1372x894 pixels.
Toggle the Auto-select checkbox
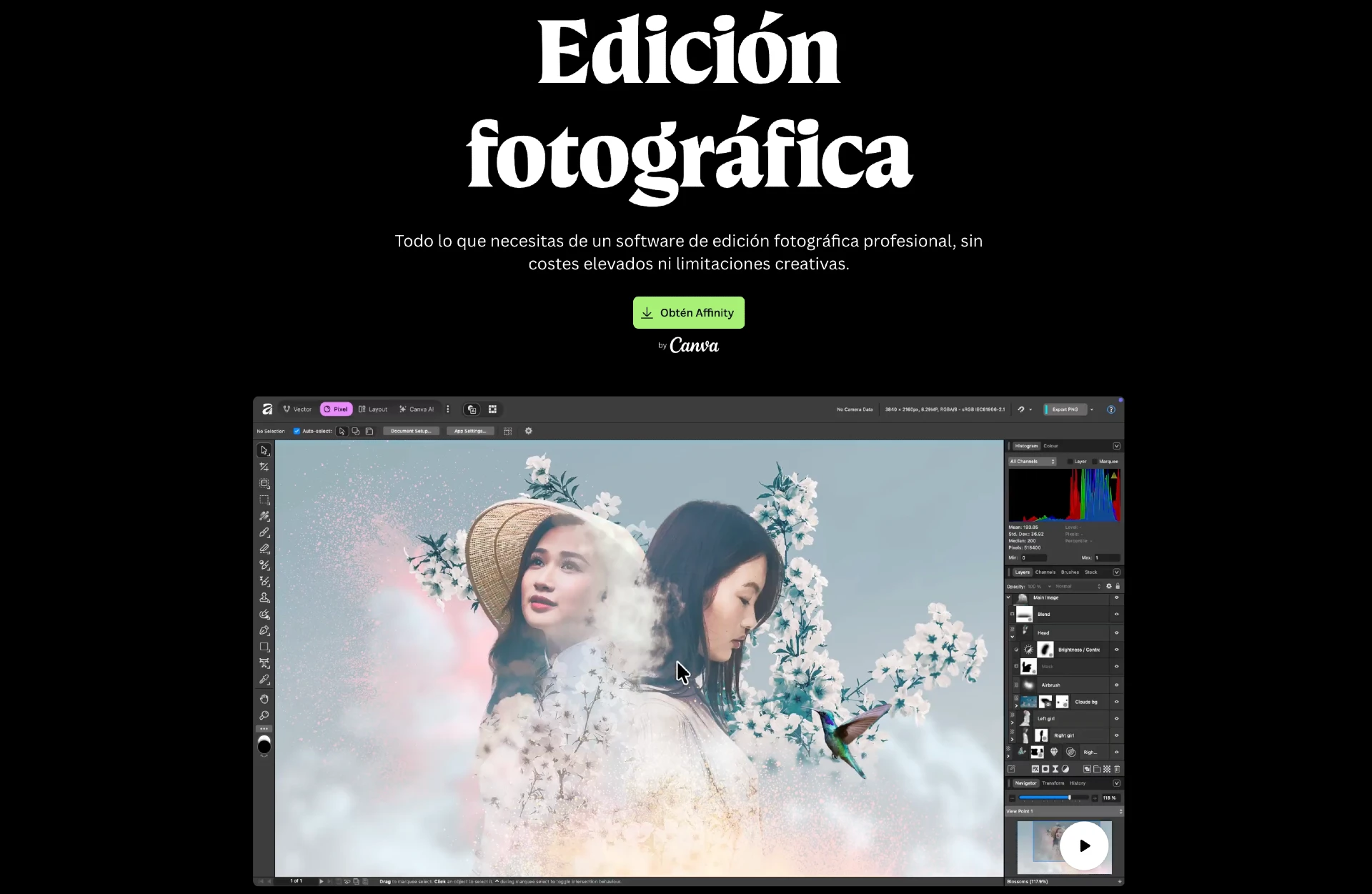point(297,431)
